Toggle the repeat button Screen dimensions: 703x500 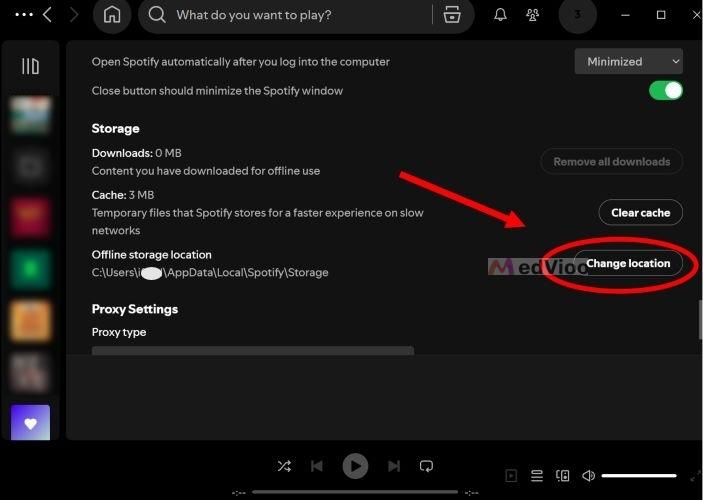[x=426, y=466]
